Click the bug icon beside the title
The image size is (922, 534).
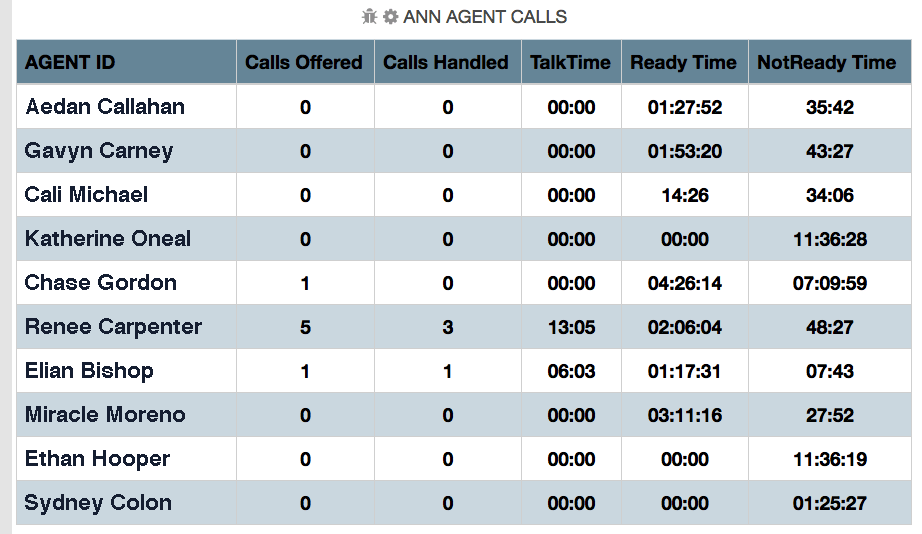[370, 17]
